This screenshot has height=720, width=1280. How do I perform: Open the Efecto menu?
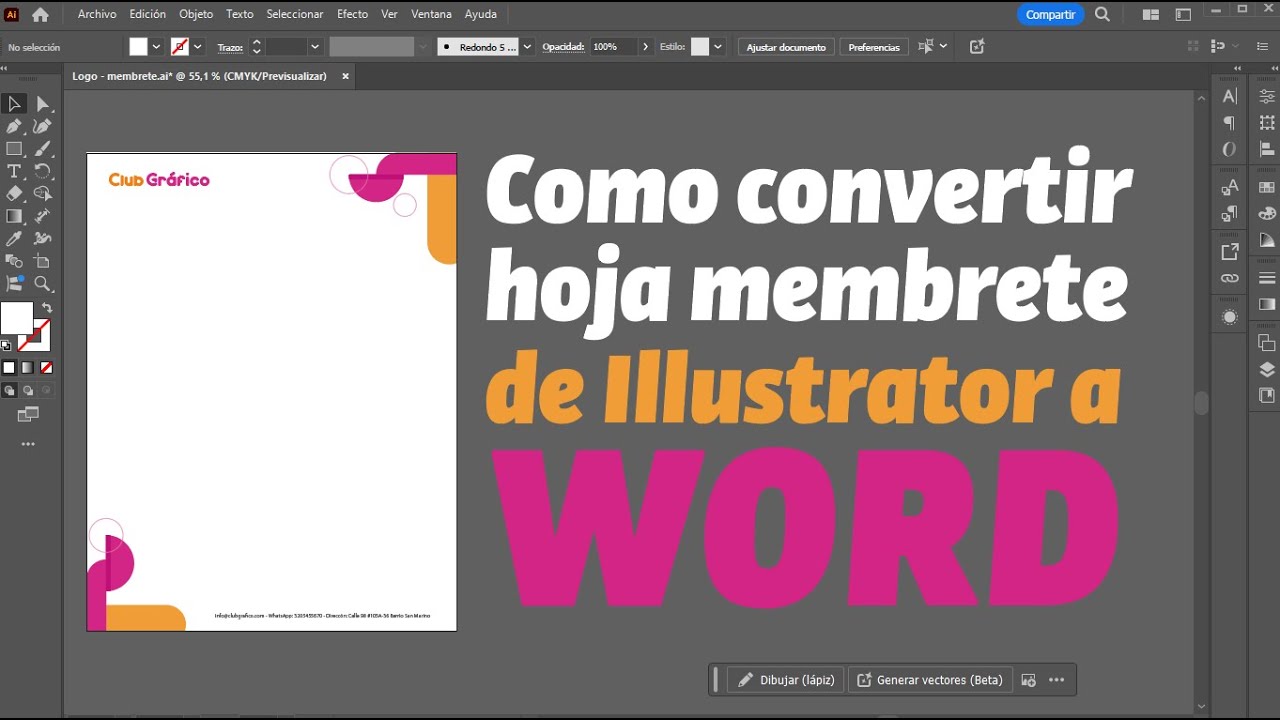coord(352,14)
